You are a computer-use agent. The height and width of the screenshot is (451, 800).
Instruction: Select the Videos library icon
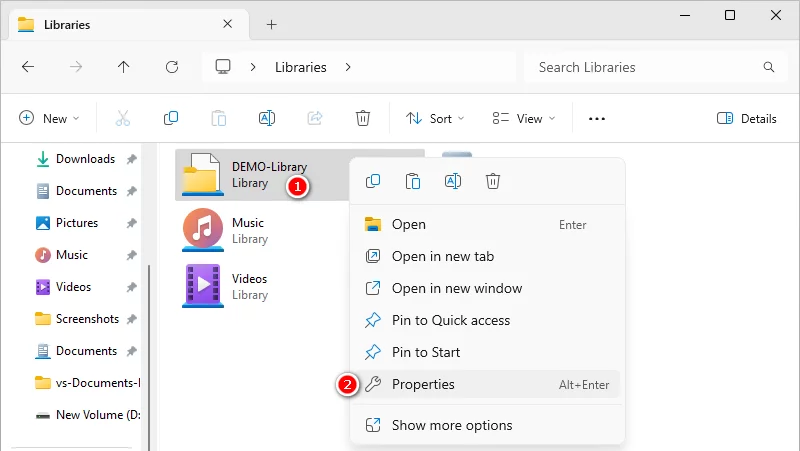(x=203, y=286)
